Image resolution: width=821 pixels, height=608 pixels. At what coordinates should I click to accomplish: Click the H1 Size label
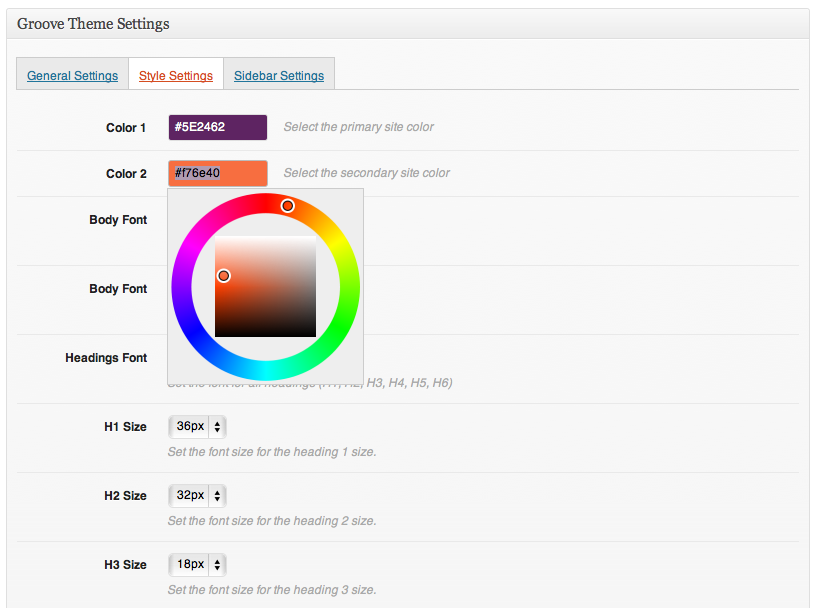click(x=125, y=427)
